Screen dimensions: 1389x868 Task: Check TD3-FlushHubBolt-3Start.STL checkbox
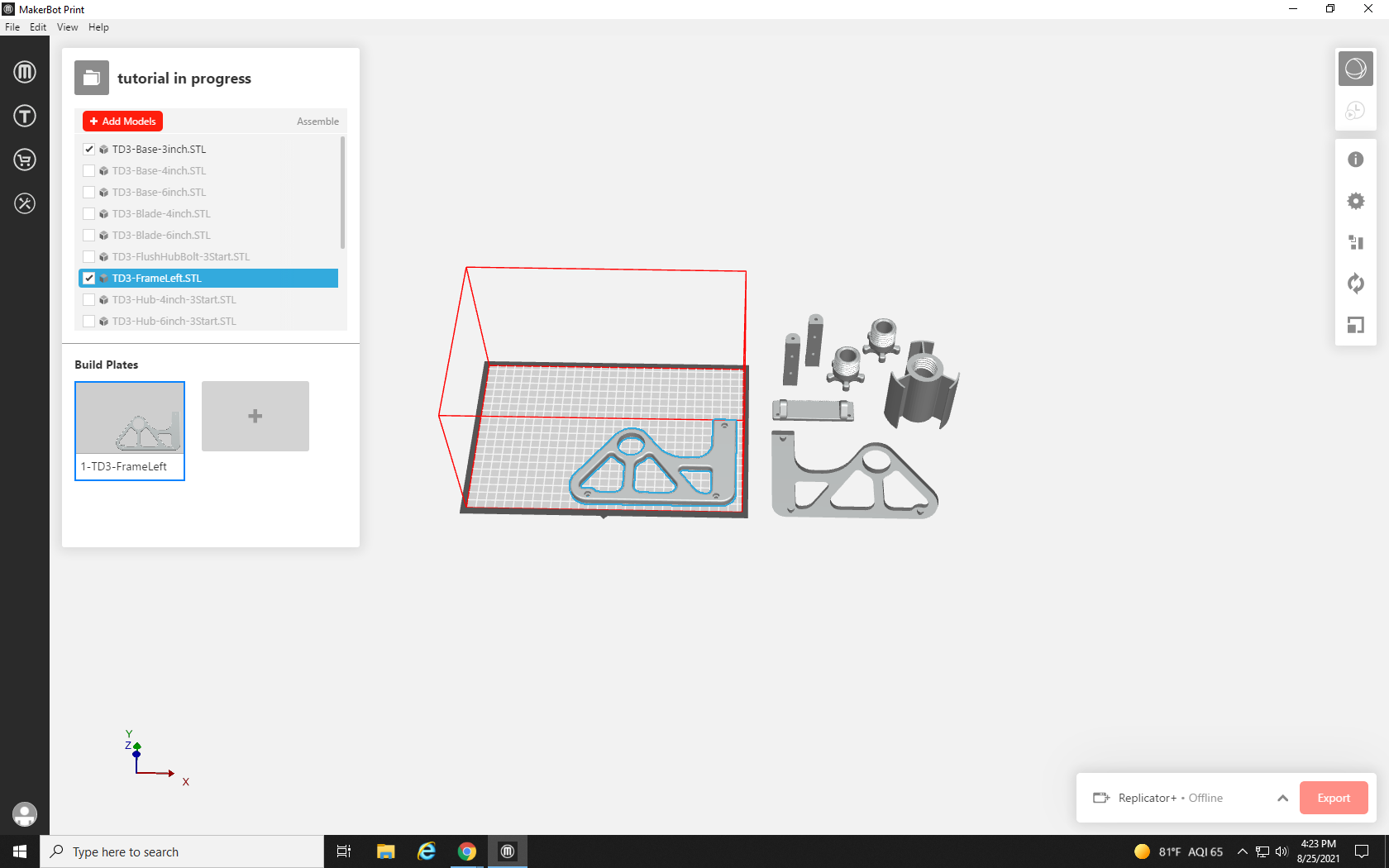89,257
